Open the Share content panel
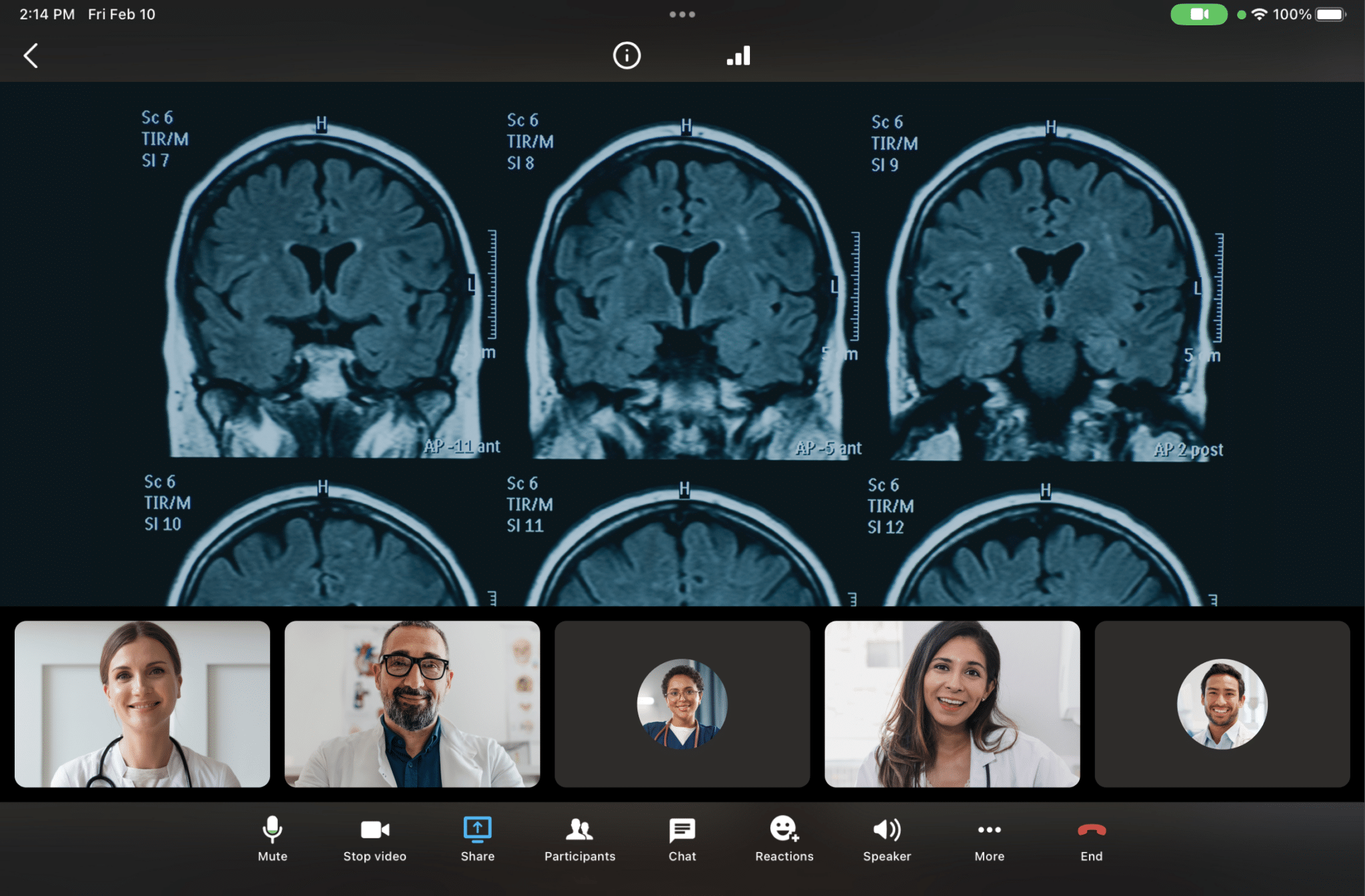Image resolution: width=1365 pixels, height=896 pixels. (x=477, y=839)
